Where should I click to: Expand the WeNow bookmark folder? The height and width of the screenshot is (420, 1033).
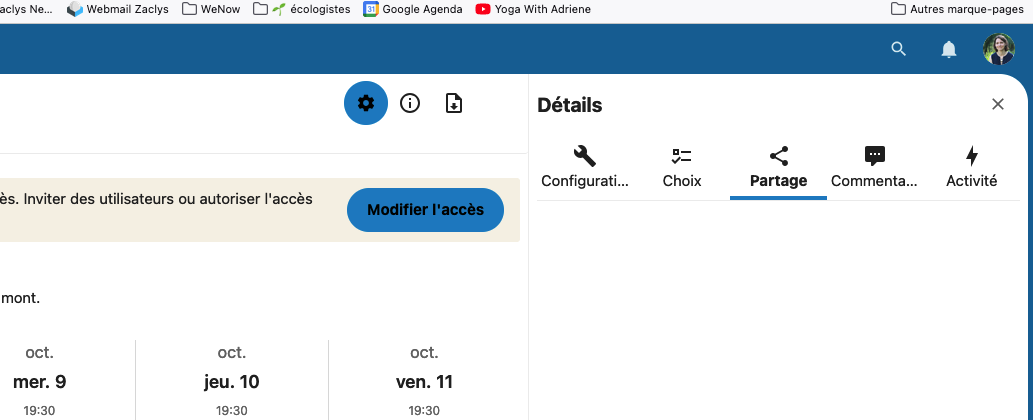(x=211, y=9)
